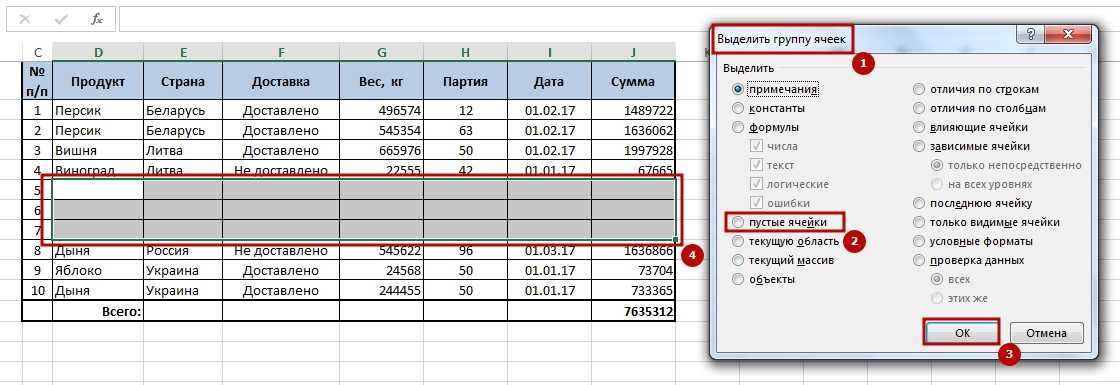Click the Дата header cell

point(550,81)
